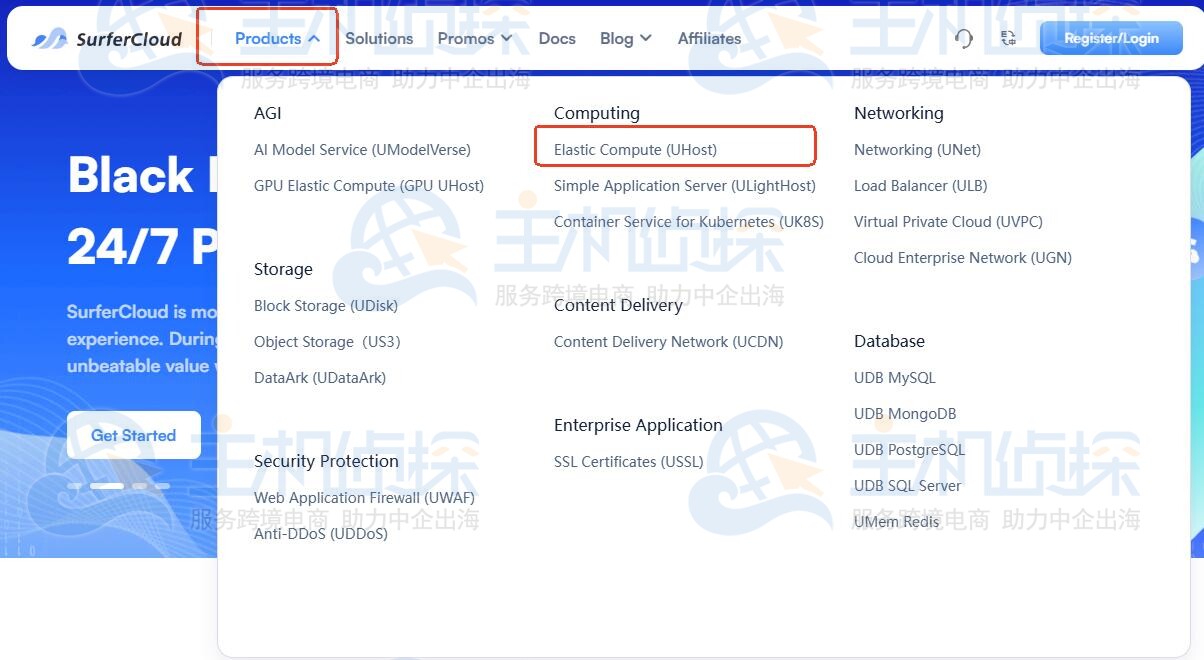
Task: Select Elastic Compute (UHost)
Action: click(635, 150)
